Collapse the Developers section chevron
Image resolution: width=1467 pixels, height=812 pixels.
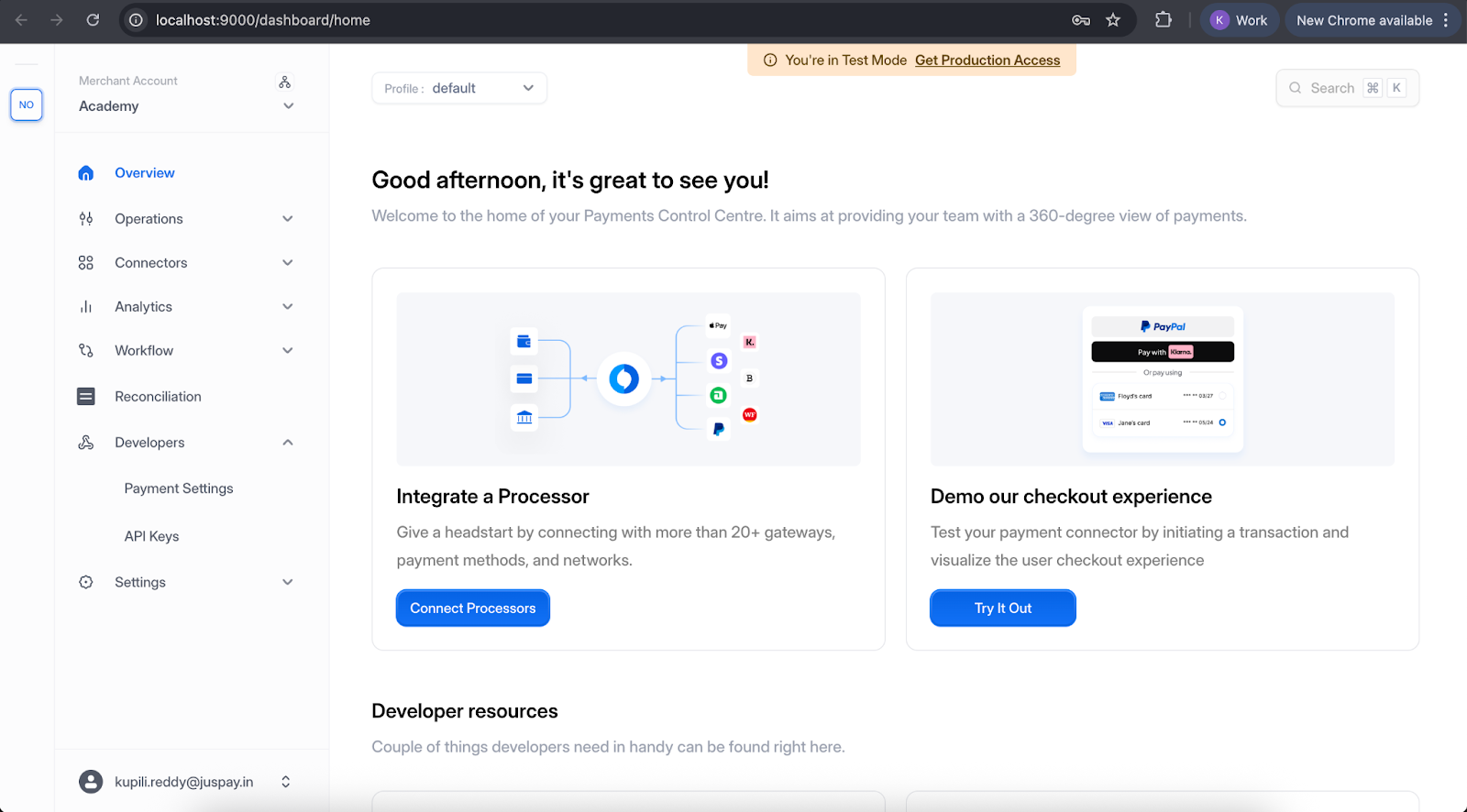click(x=288, y=443)
